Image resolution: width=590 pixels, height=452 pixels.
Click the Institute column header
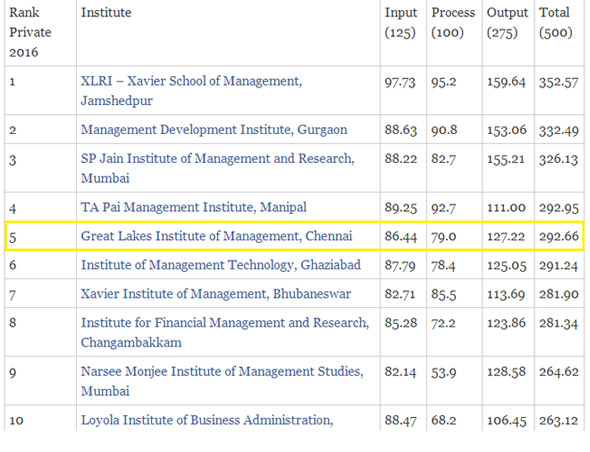click(x=106, y=12)
